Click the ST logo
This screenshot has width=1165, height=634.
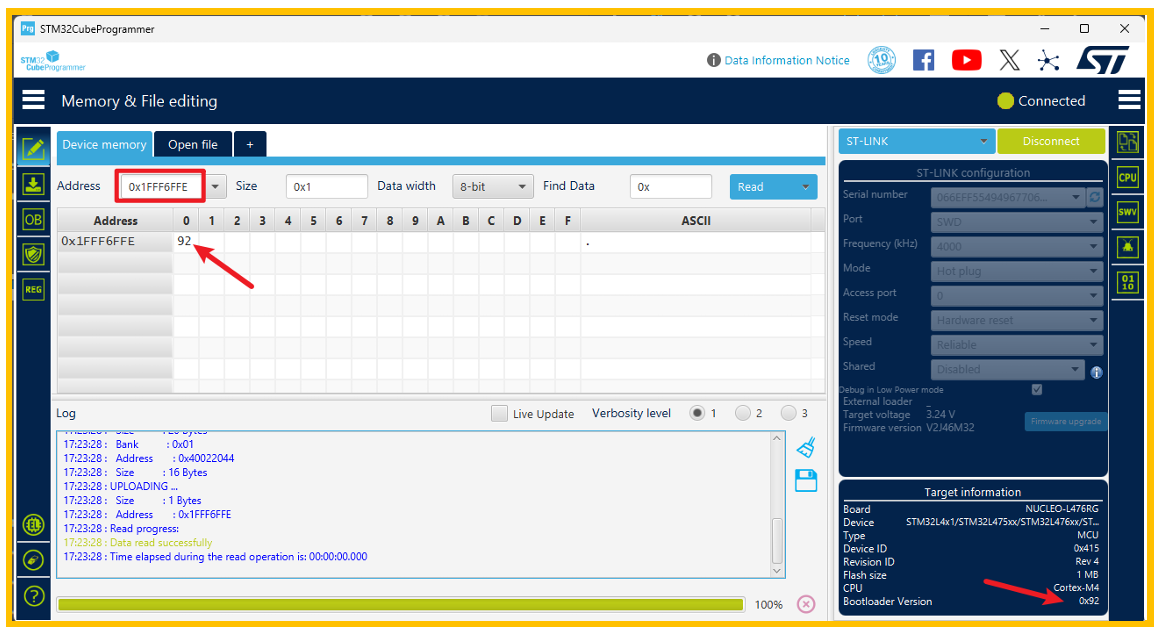tap(1103, 60)
